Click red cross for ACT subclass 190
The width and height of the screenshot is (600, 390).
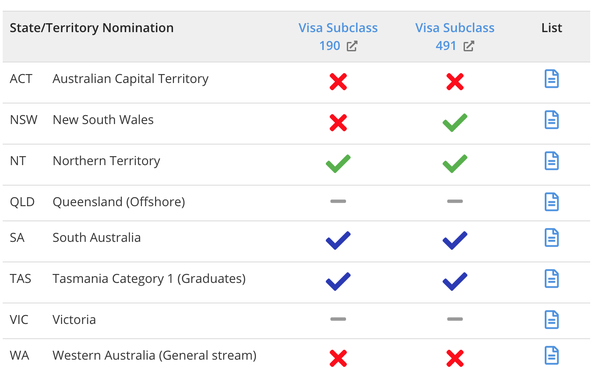338,82
